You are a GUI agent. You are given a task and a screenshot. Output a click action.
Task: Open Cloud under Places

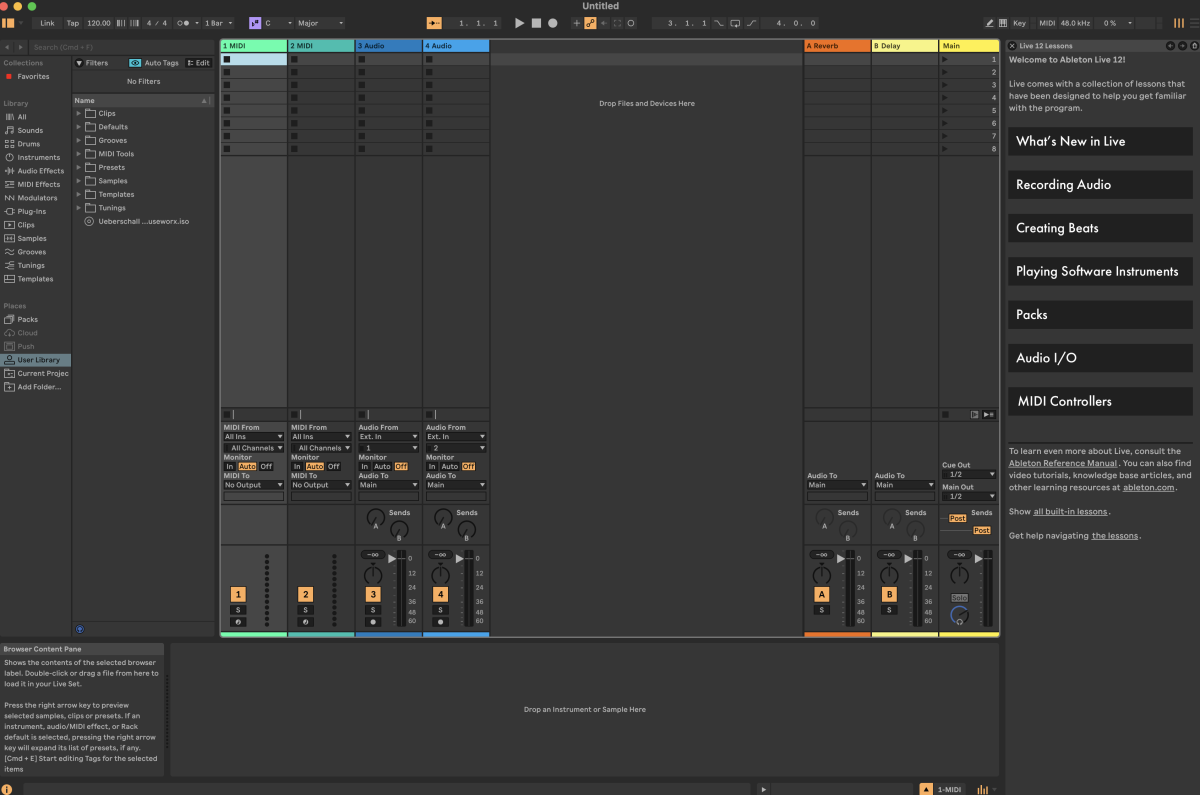click(x=27, y=333)
